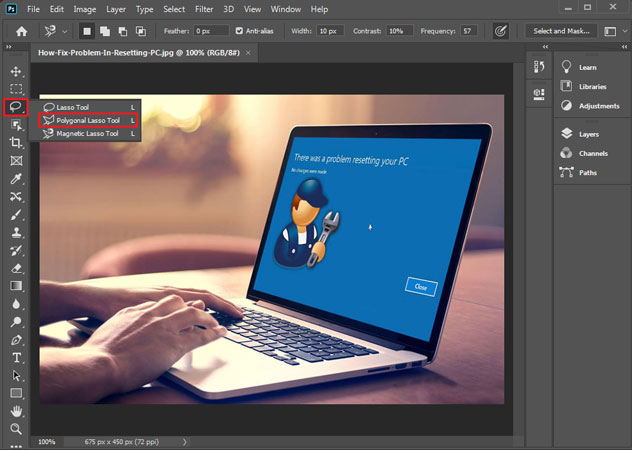Viewport: 632px width, 450px height.
Task: Click the Home icon in options bar
Action: (21, 31)
